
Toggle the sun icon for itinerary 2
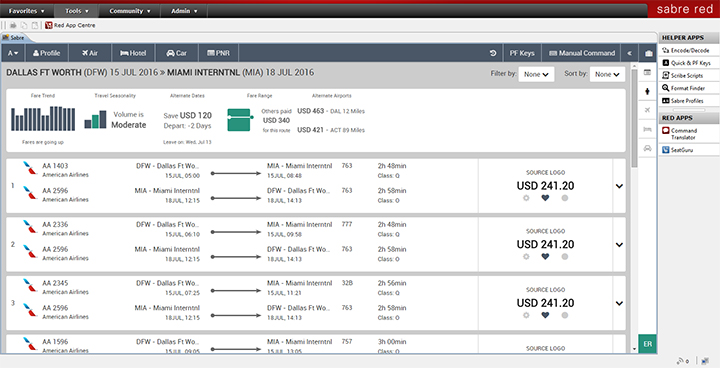(x=526, y=257)
